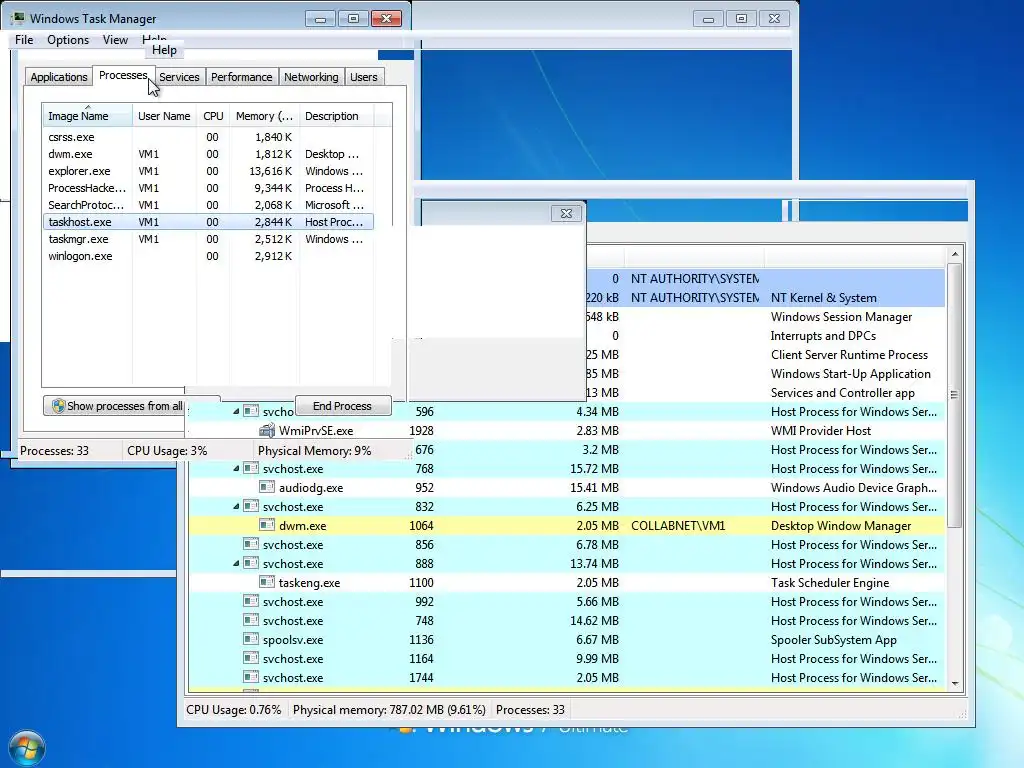The width and height of the screenshot is (1024, 768).
Task: Open the View menu in Task Manager
Action: click(x=115, y=40)
